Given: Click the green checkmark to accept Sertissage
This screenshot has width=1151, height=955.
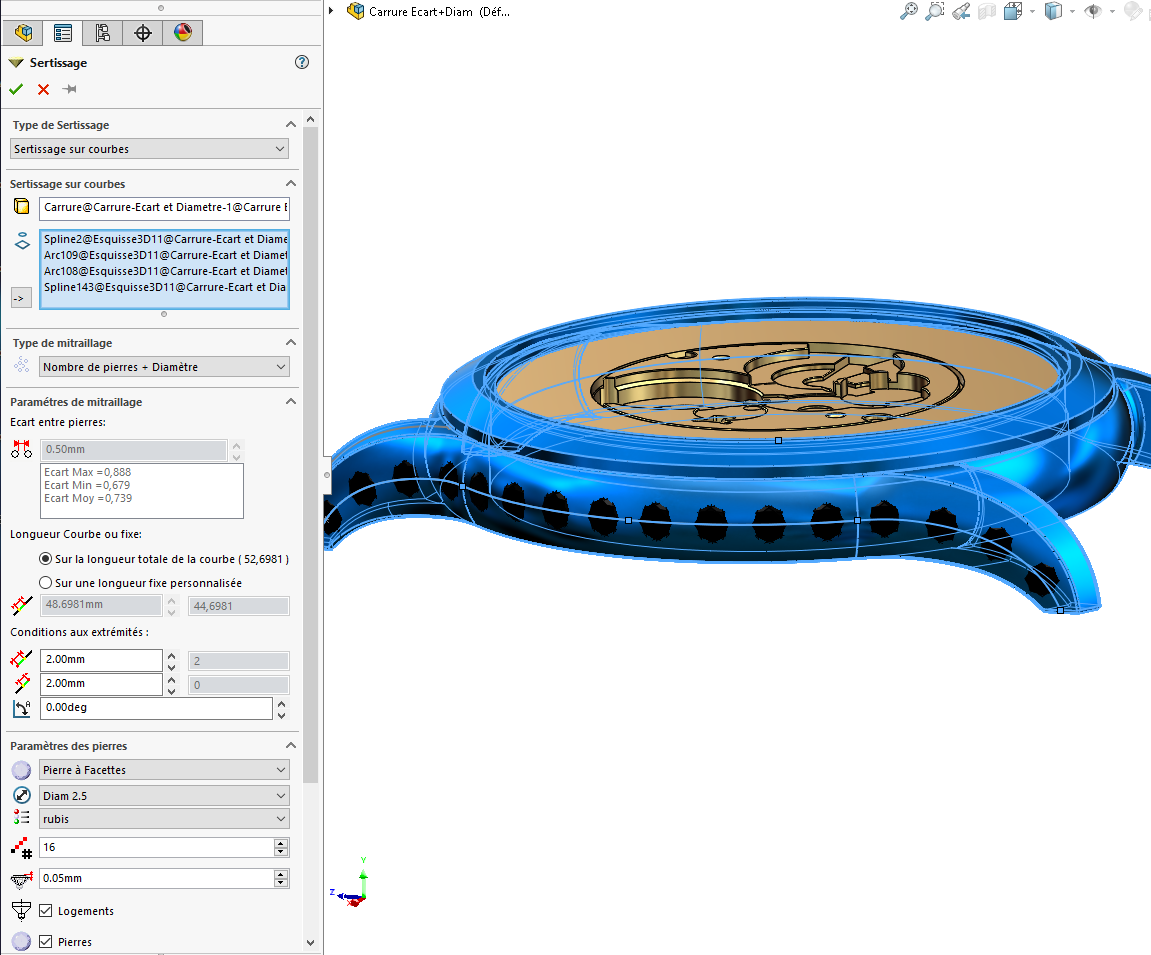Looking at the screenshot, I should click(x=16, y=89).
